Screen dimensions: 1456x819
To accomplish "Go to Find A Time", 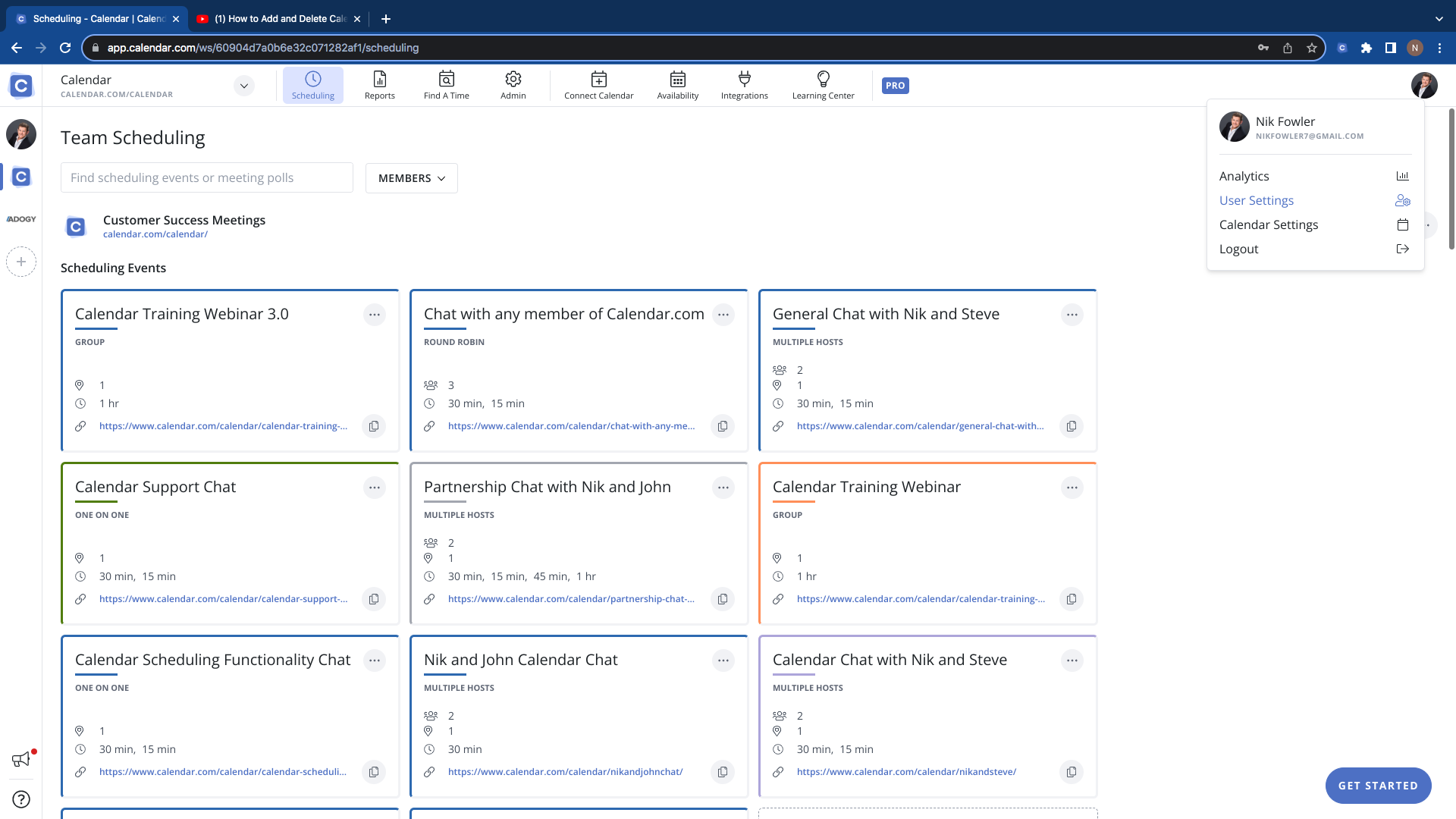I will [x=446, y=85].
